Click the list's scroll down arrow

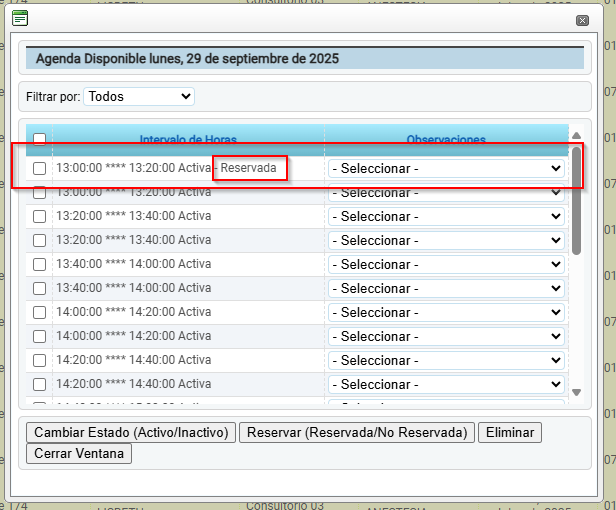(x=576, y=393)
